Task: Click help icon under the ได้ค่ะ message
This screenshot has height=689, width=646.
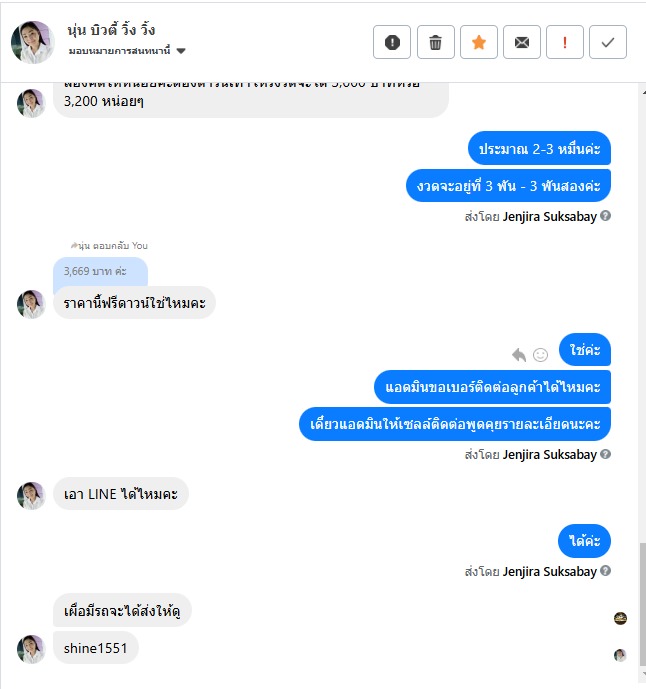Action: pos(606,570)
